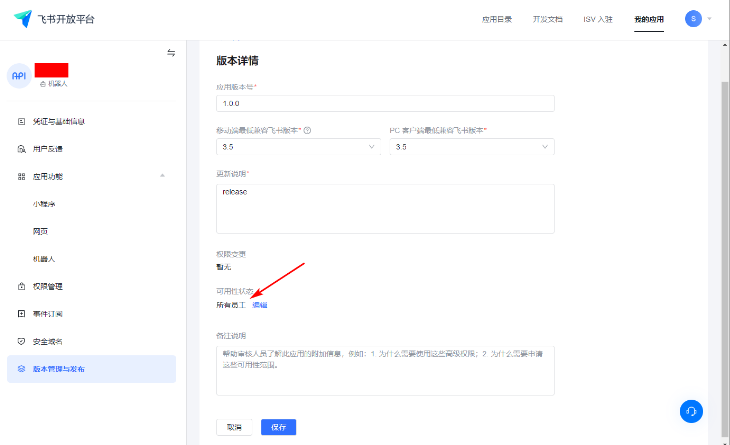Open the account dropdown arrow next to the avatar
Screen dimensions: 730x445
coord(710,19)
